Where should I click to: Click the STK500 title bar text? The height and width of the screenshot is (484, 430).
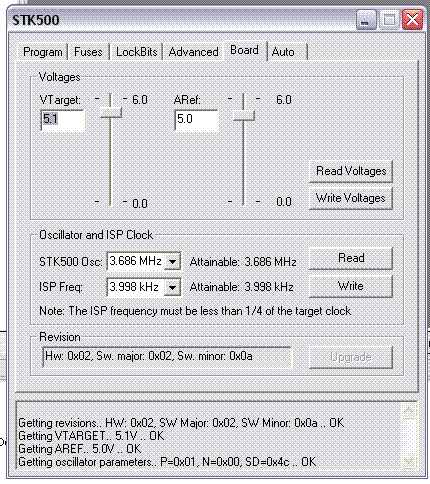(36, 20)
